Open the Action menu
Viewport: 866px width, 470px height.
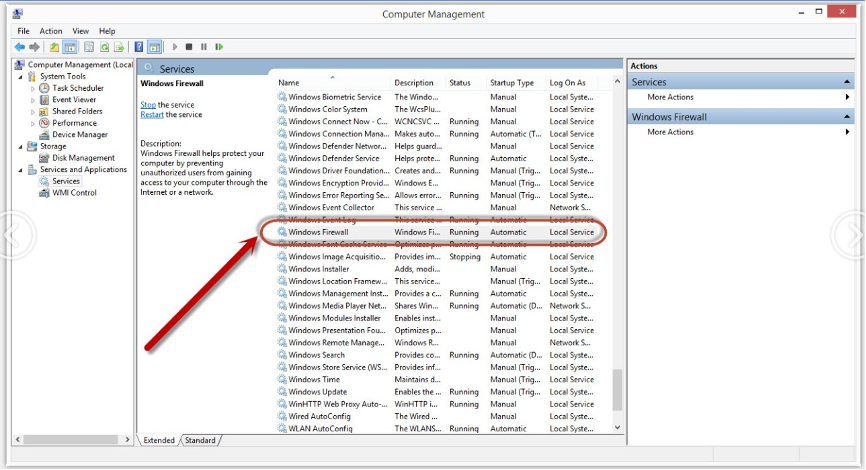[50, 31]
